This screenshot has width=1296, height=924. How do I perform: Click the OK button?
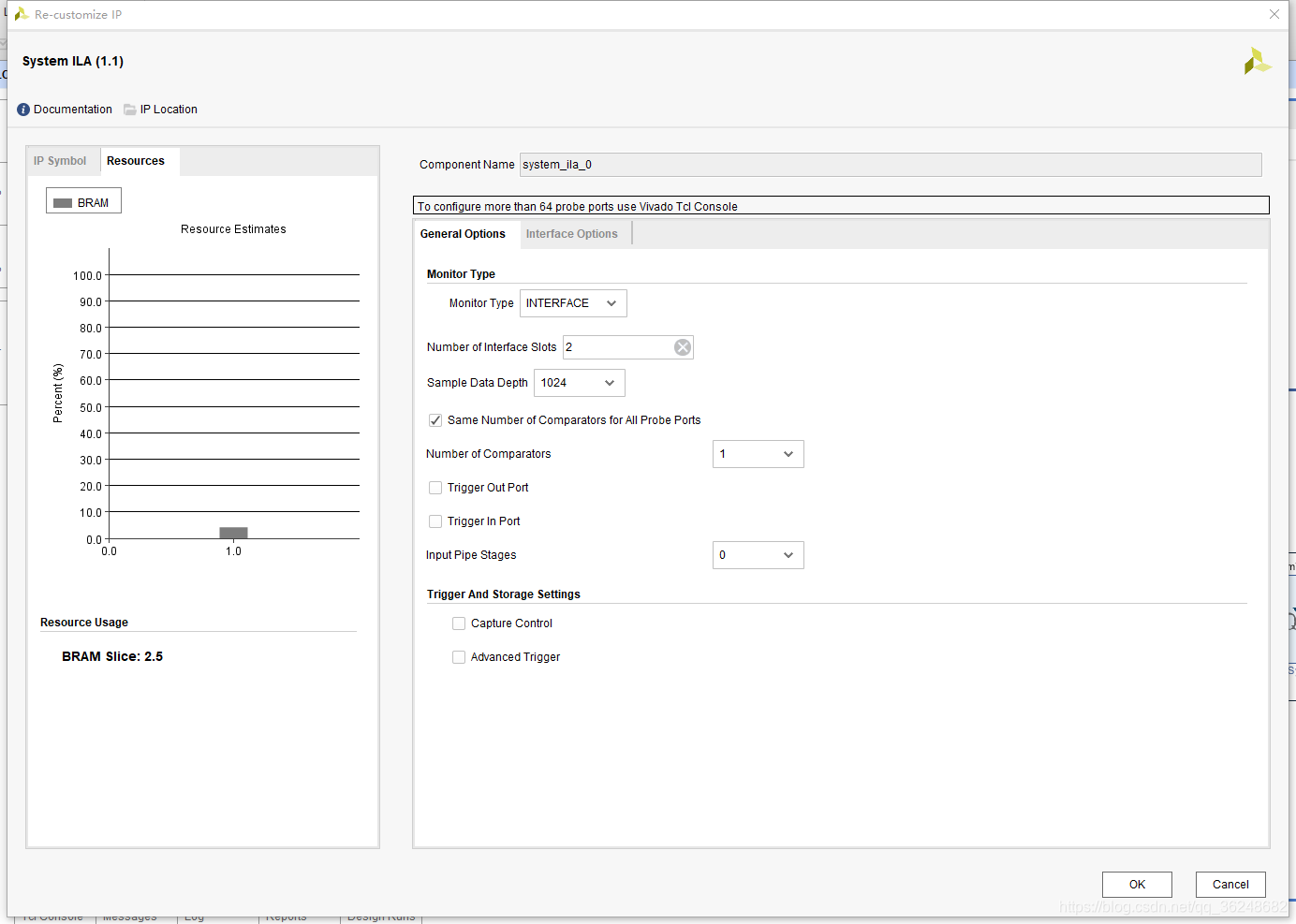coord(1137,885)
